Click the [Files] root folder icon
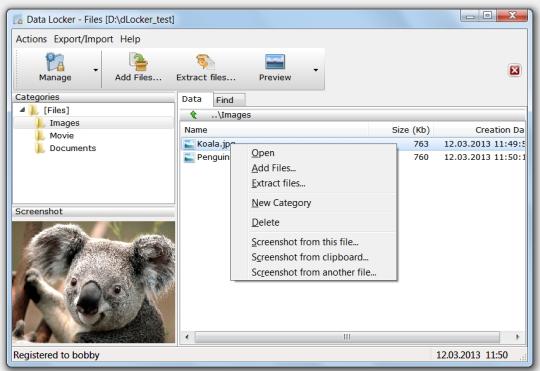This screenshot has height=371, width=540. pyautogui.click(x=34, y=111)
